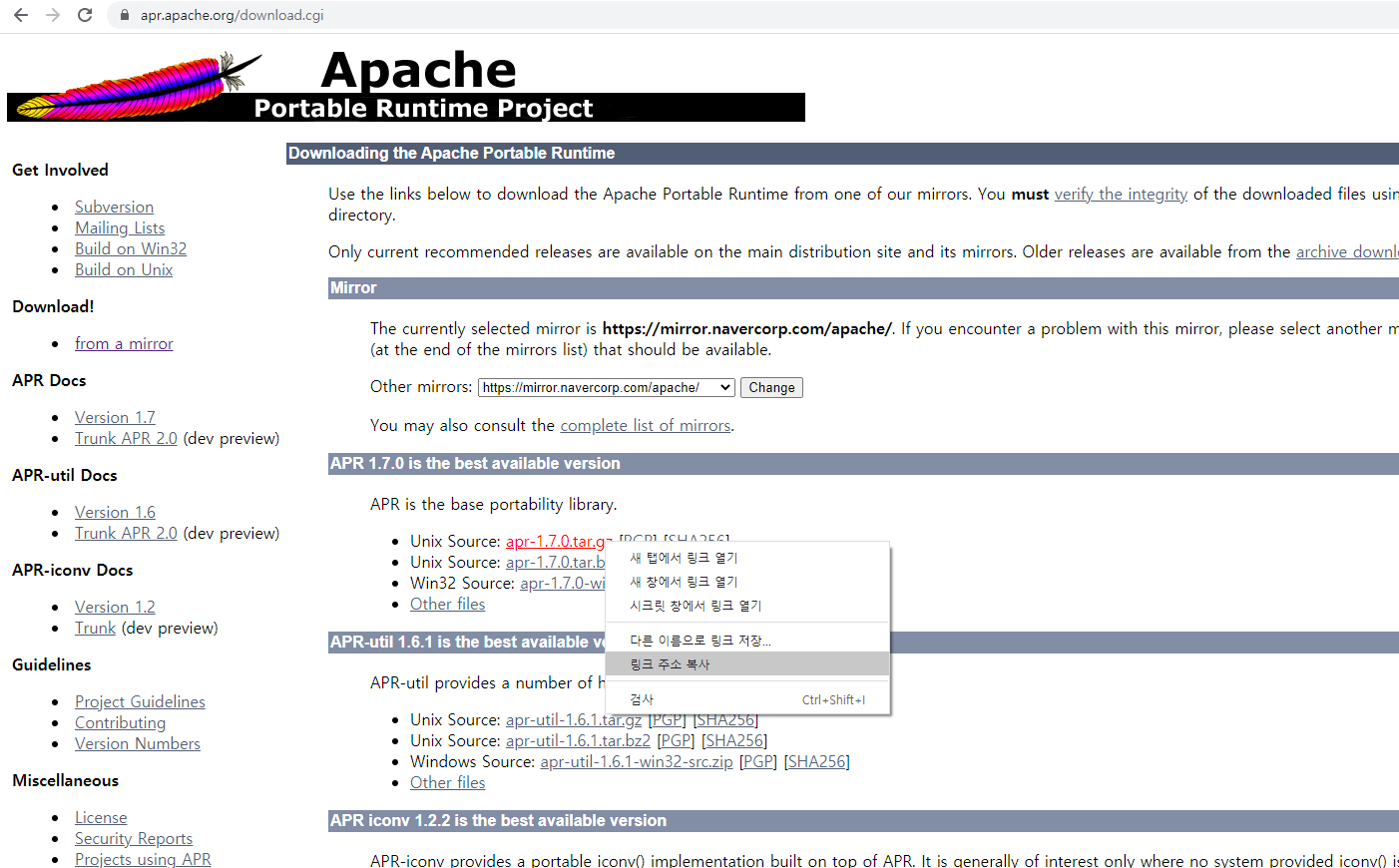Open the Mailing Lists link
This screenshot has height=868, width=1399.
(x=120, y=227)
